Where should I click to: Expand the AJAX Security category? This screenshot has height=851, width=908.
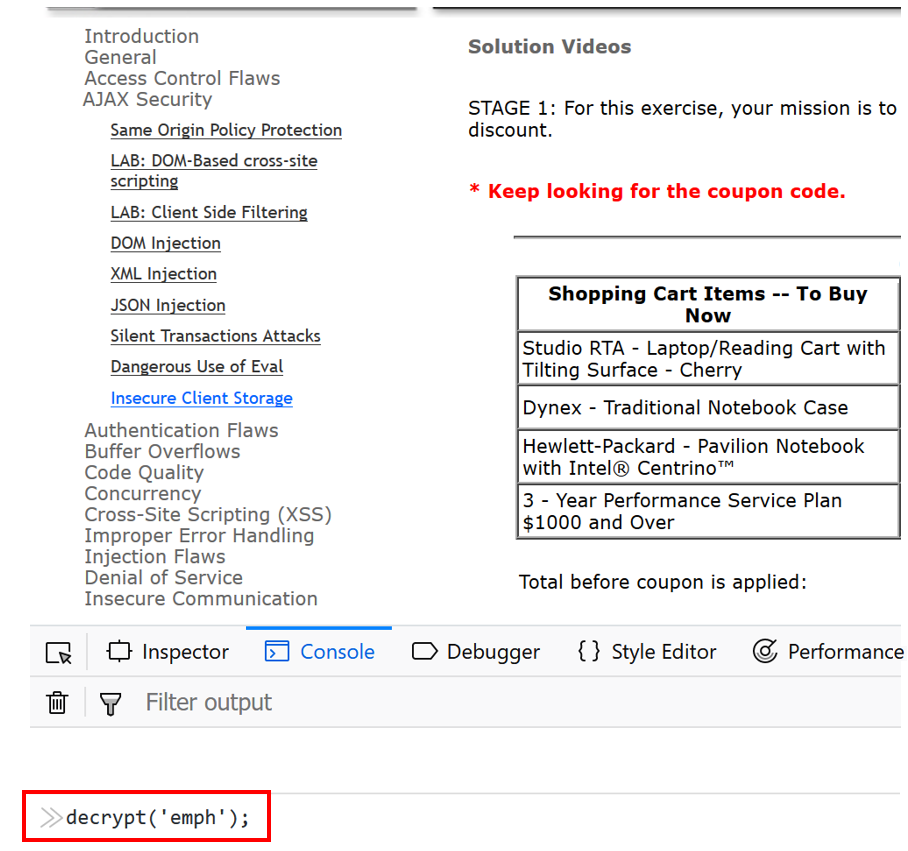tap(147, 99)
